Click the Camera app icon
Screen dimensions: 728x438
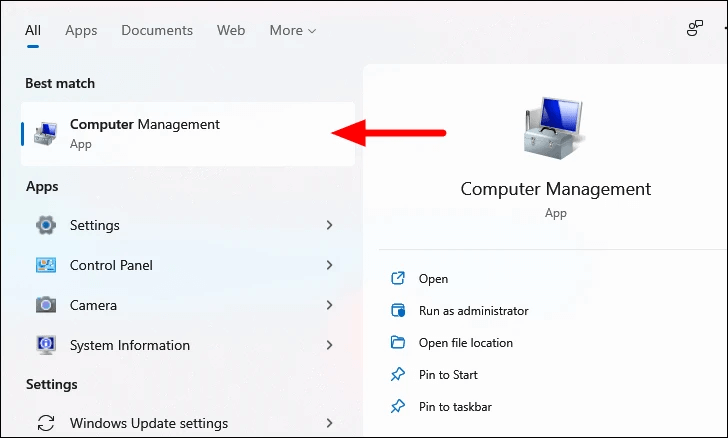46,305
